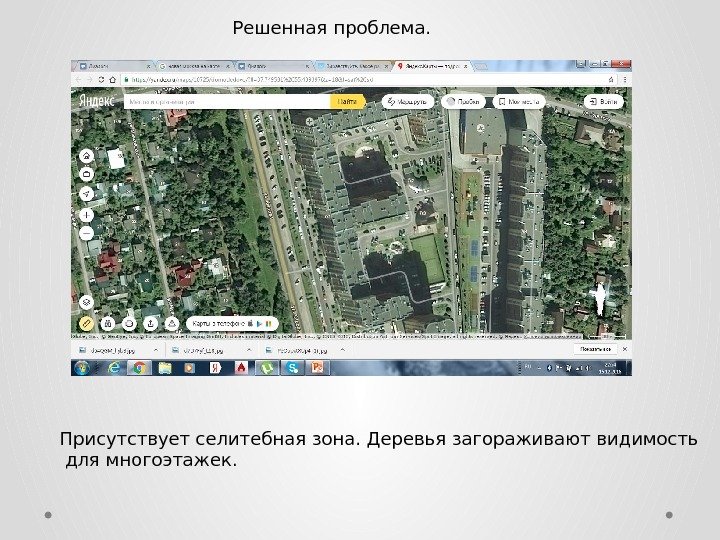Image resolution: width=720 pixels, height=540 pixels.
Task: Open Мои места bookmarks
Action: click(519, 101)
